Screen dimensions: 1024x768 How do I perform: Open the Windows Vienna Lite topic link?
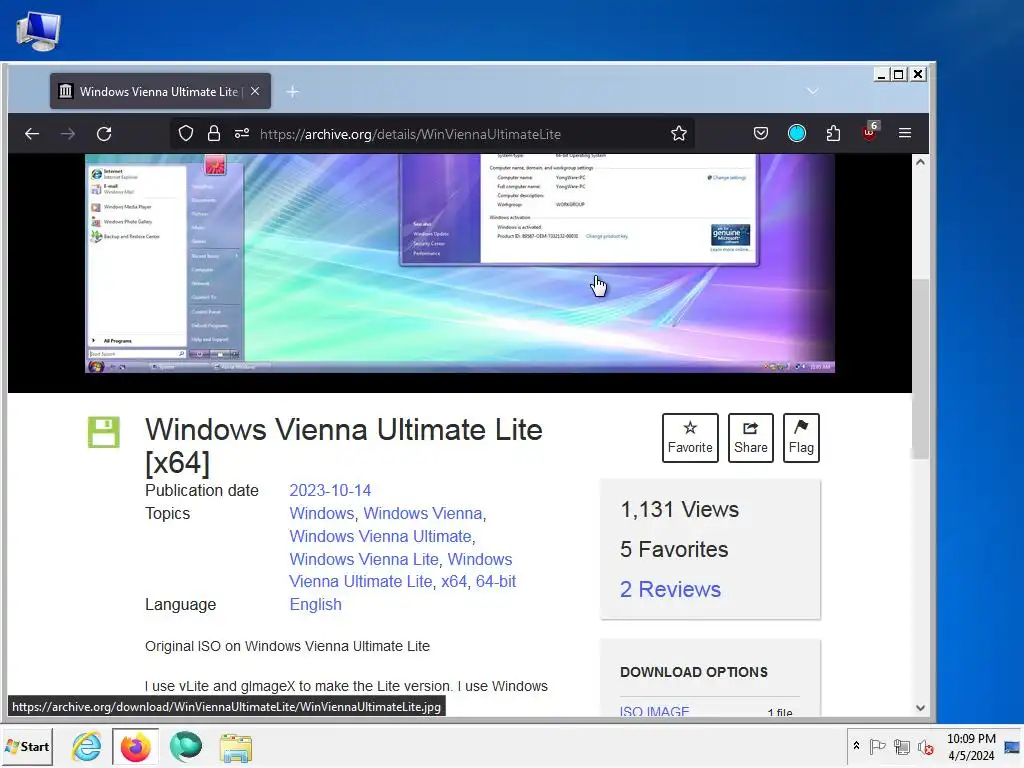pos(364,560)
